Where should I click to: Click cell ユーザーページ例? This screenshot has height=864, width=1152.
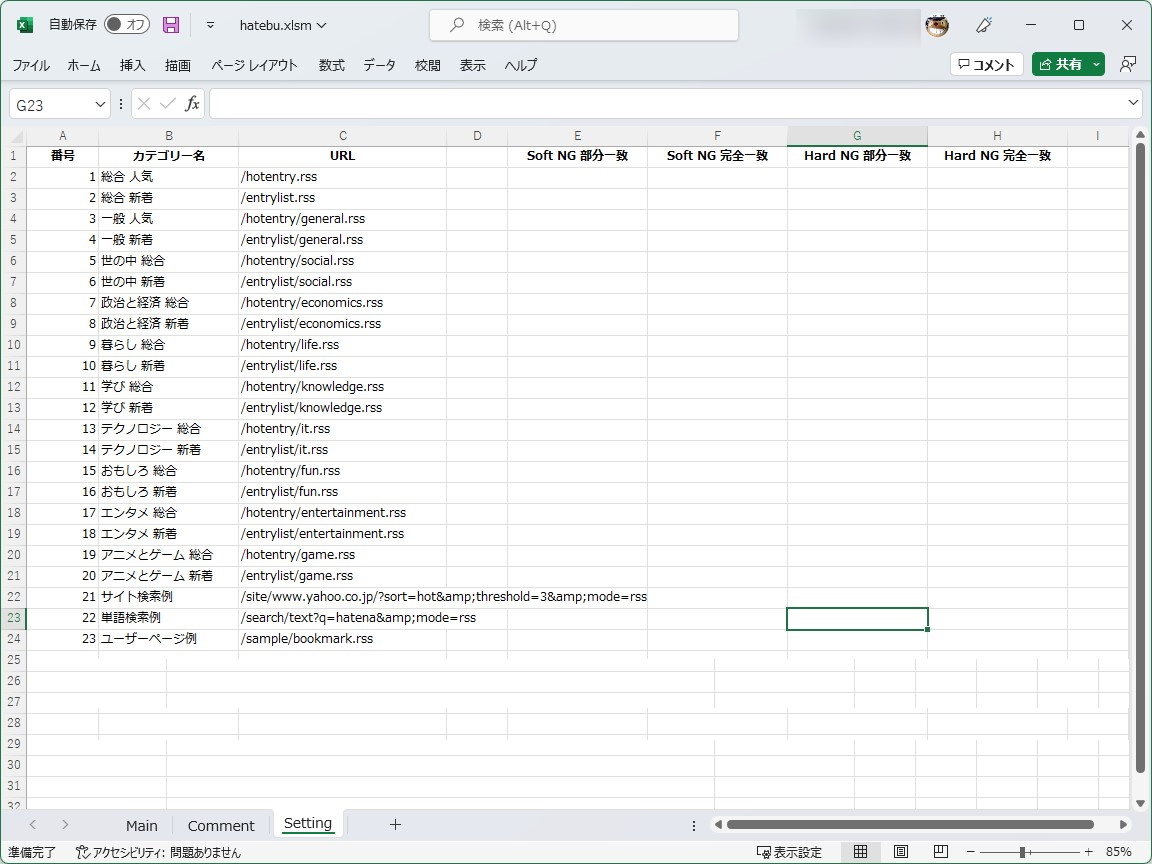click(168, 639)
